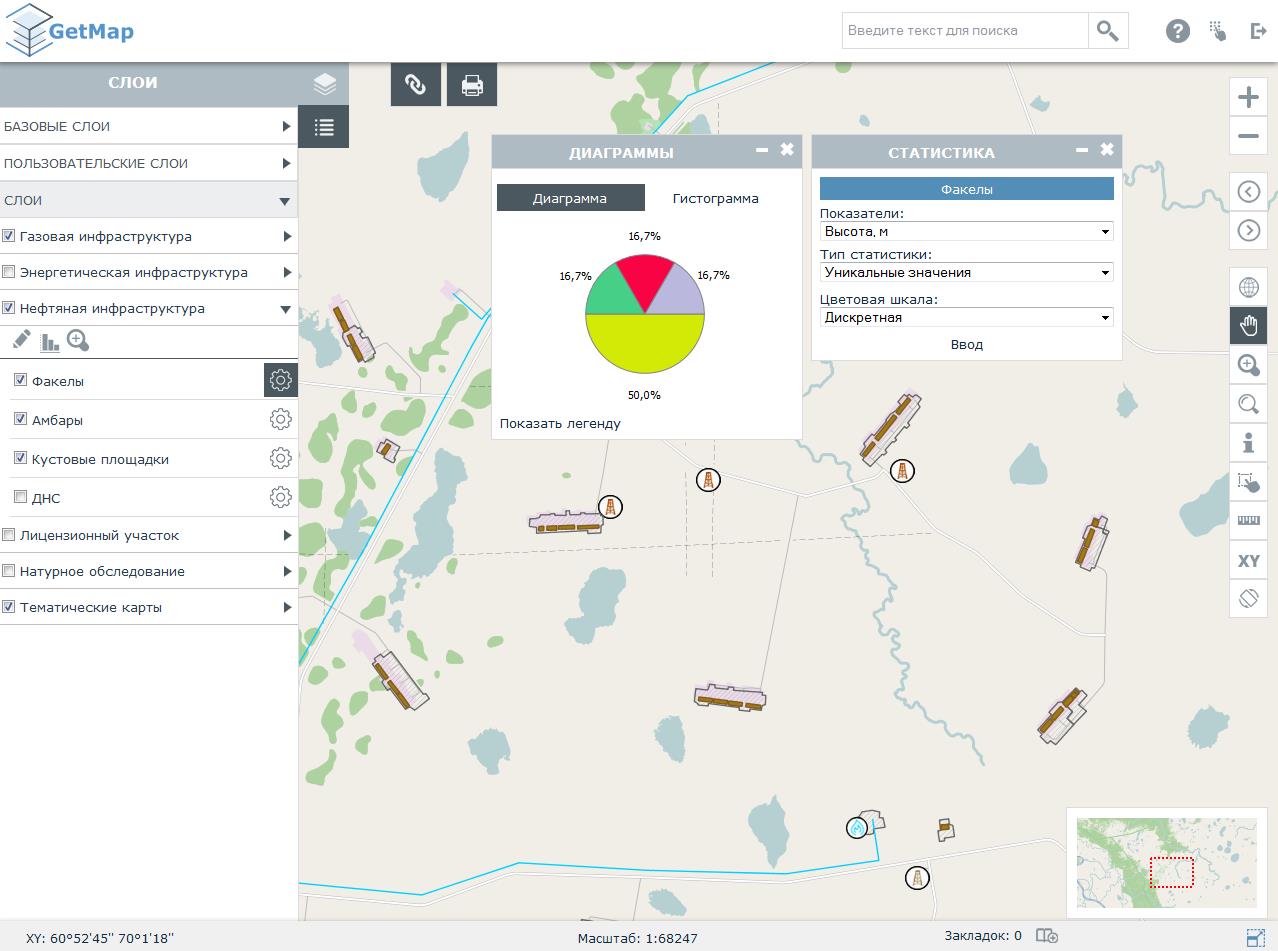Enable the ДНС layer checkbox

click(20, 497)
